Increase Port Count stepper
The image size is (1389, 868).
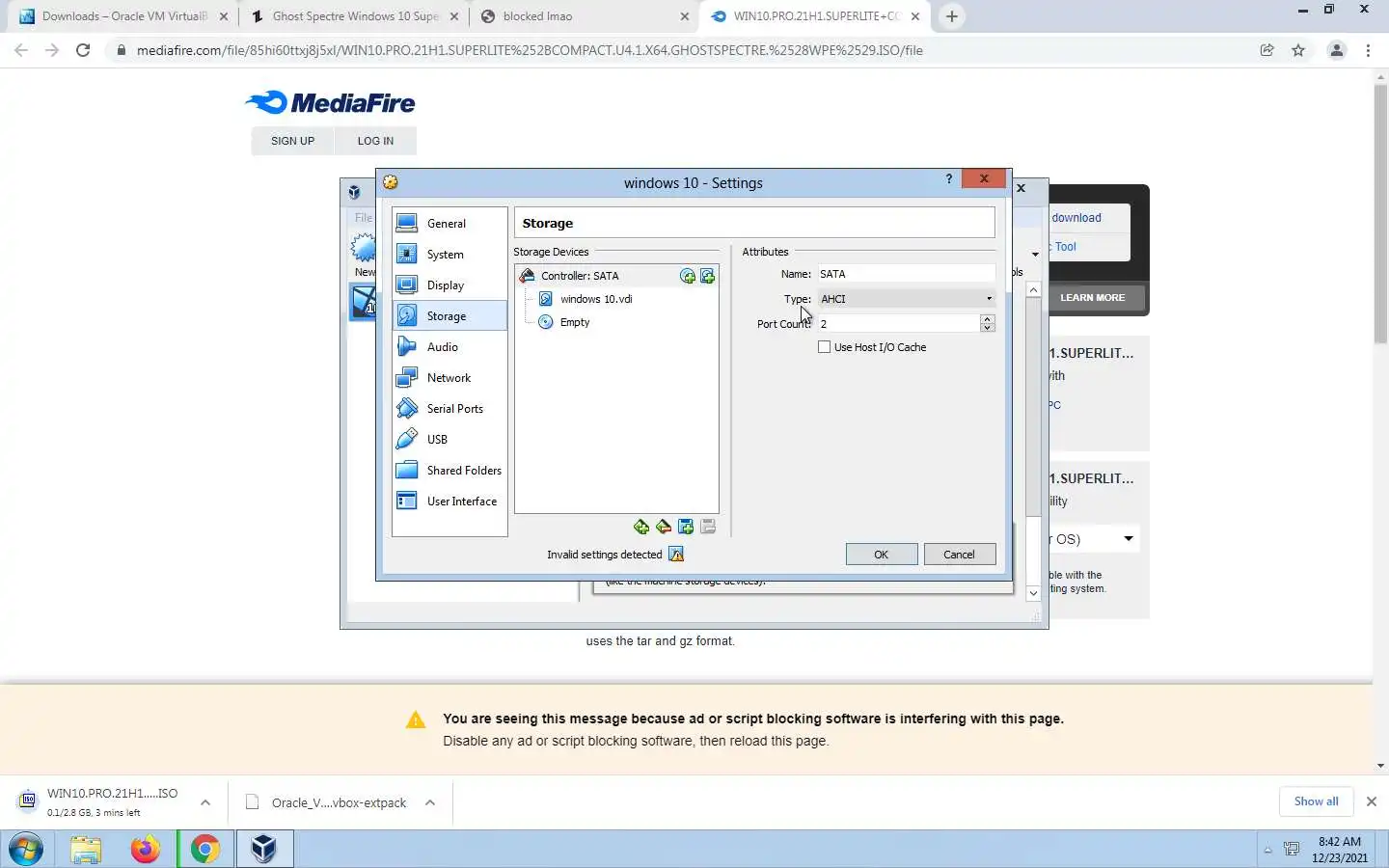coord(988,318)
